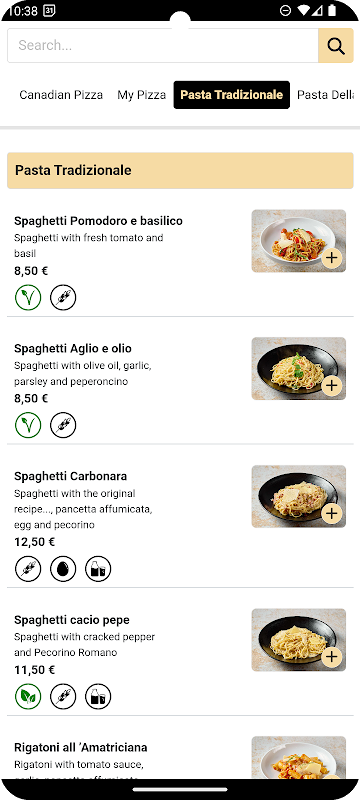Open Spaghetti Carbonara item title
The height and width of the screenshot is (800, 360).
tap(70, 476)
